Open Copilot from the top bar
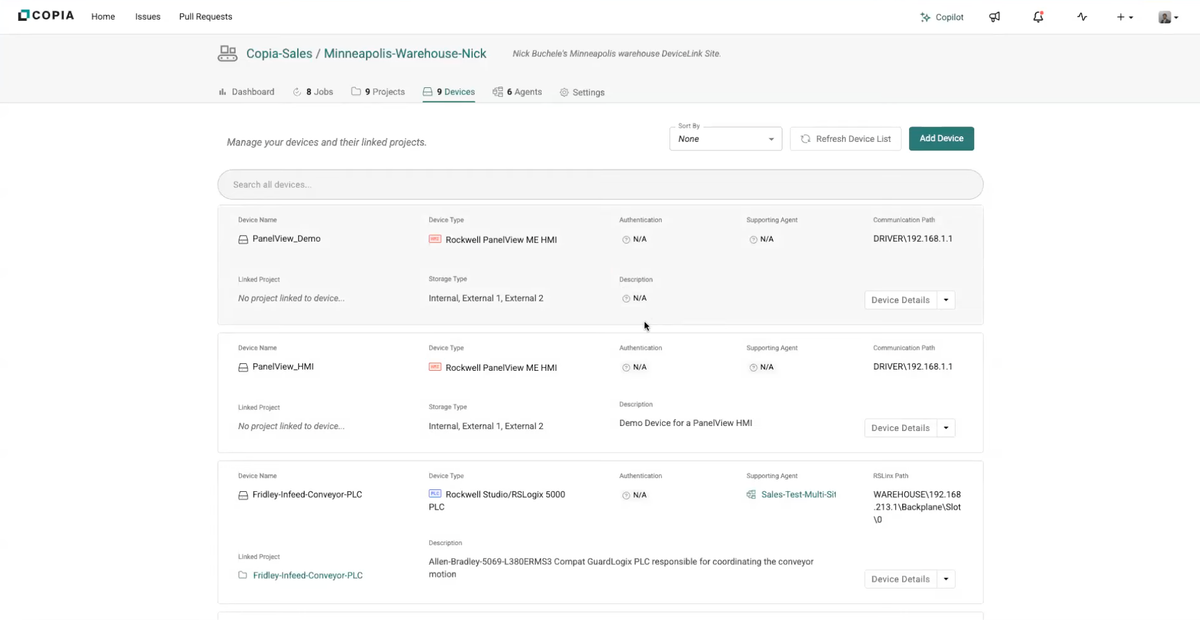The image size is (1200, 620). click(942, 17)
